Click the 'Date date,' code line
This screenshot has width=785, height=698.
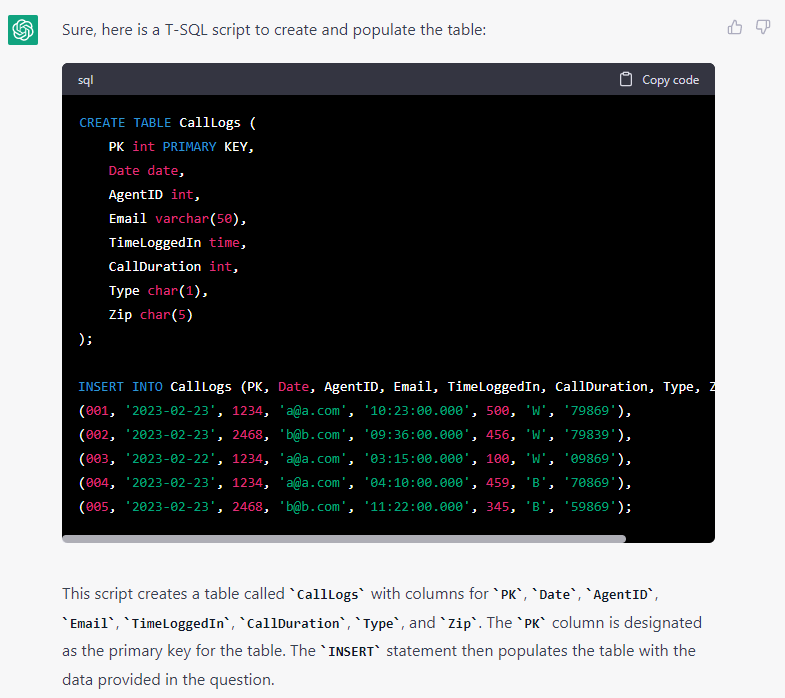146,171
